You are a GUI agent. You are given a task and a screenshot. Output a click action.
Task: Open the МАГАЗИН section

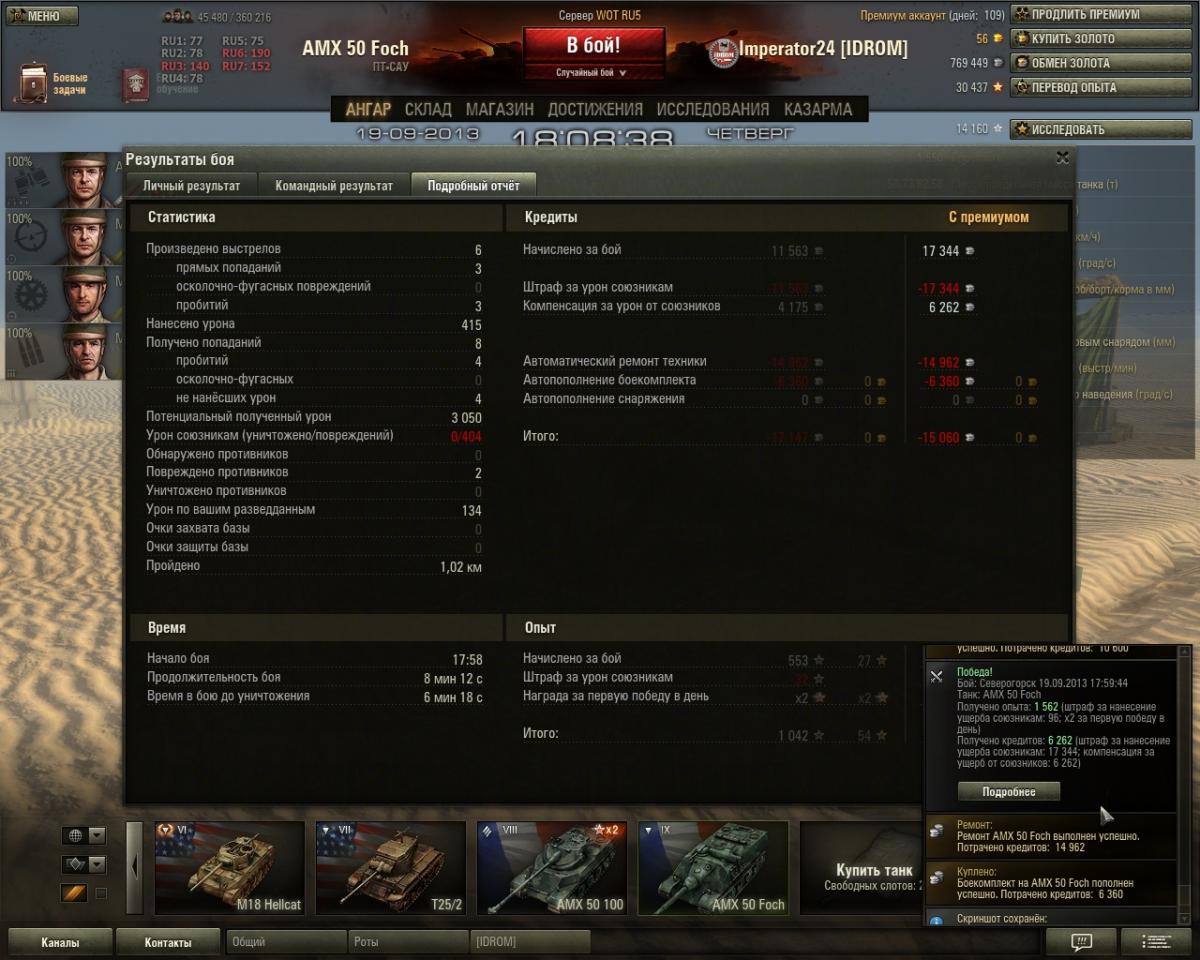click(x=500, y=110)
